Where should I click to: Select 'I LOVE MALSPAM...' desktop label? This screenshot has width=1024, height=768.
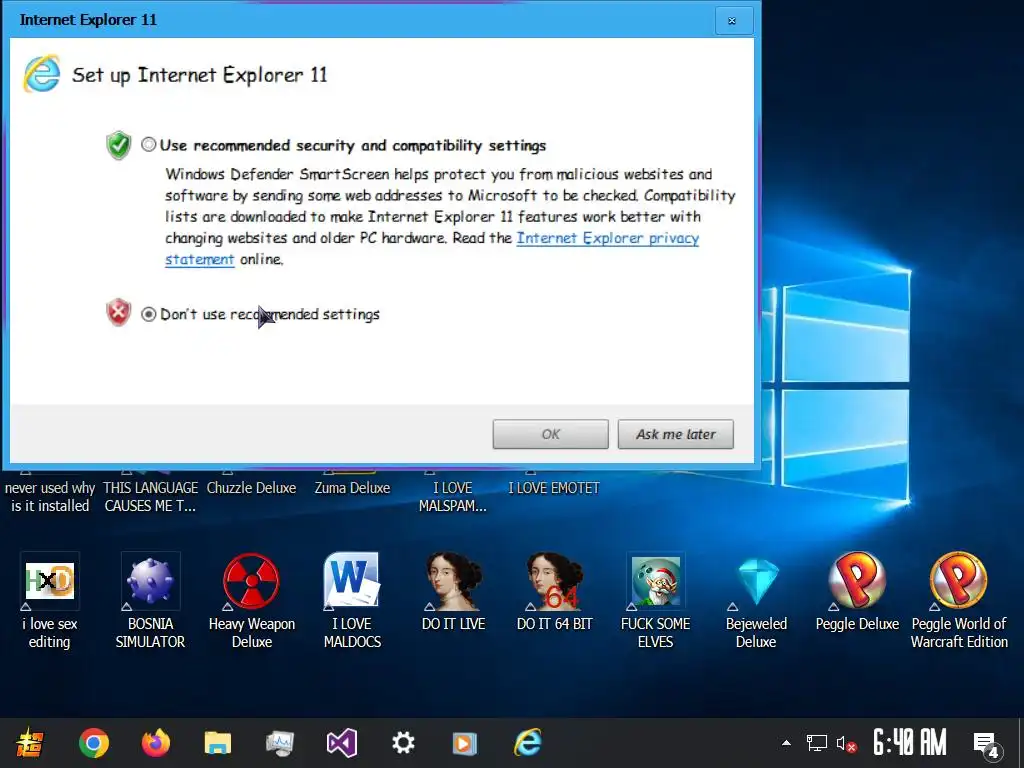coord(453,497)
